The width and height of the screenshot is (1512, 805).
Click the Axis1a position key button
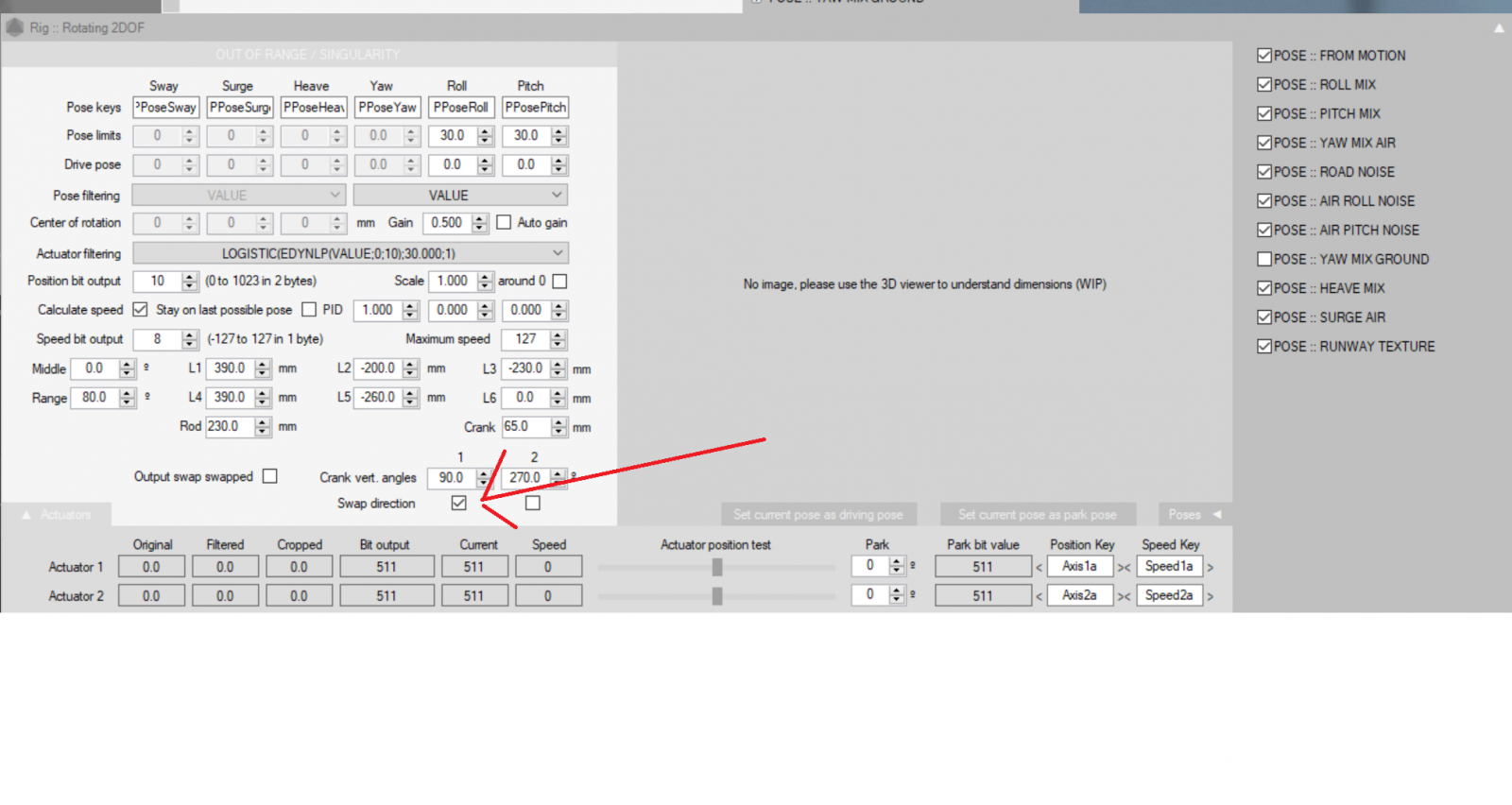pos(1080,567)
